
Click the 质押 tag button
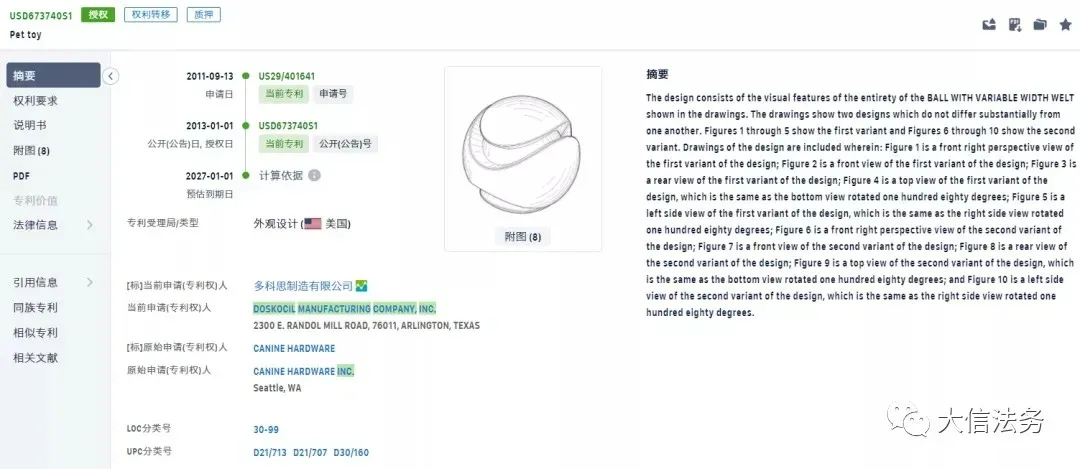tap(204, 14)
